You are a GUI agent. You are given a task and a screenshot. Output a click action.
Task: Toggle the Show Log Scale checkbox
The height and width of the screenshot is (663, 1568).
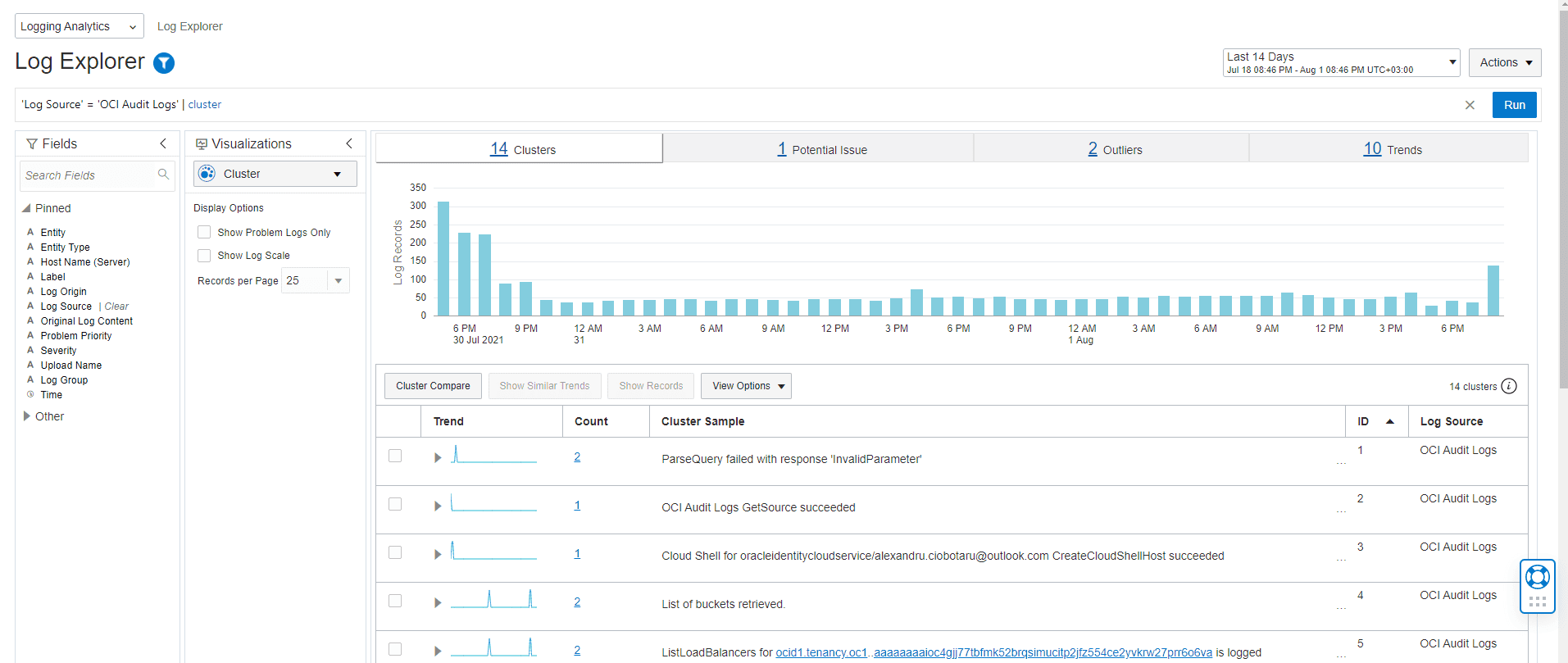tap(204, 256)
